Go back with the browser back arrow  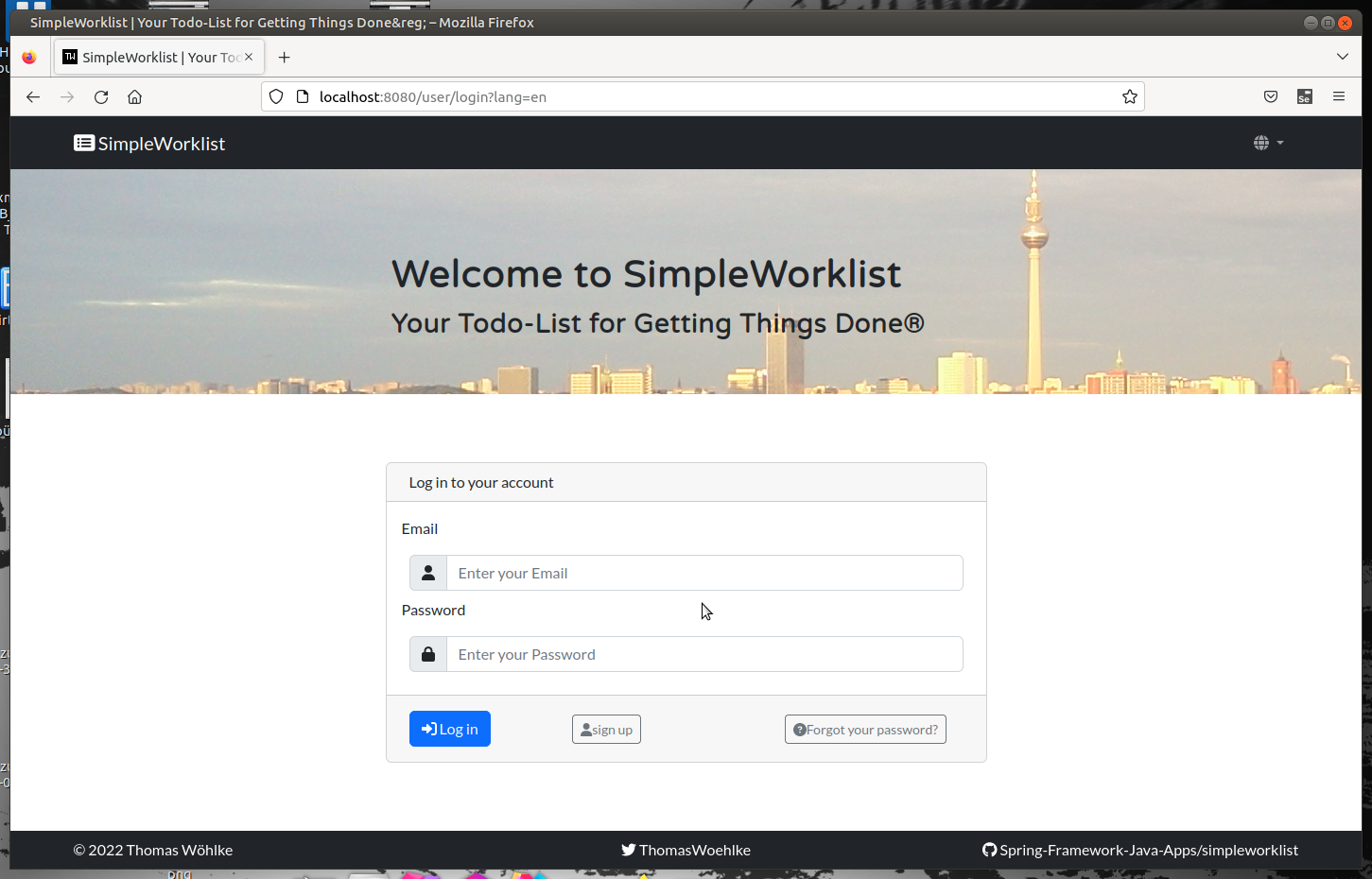click(x=33, y=96)
